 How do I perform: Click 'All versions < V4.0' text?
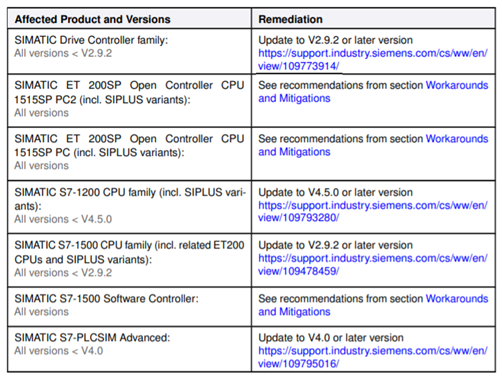point(59,351)
